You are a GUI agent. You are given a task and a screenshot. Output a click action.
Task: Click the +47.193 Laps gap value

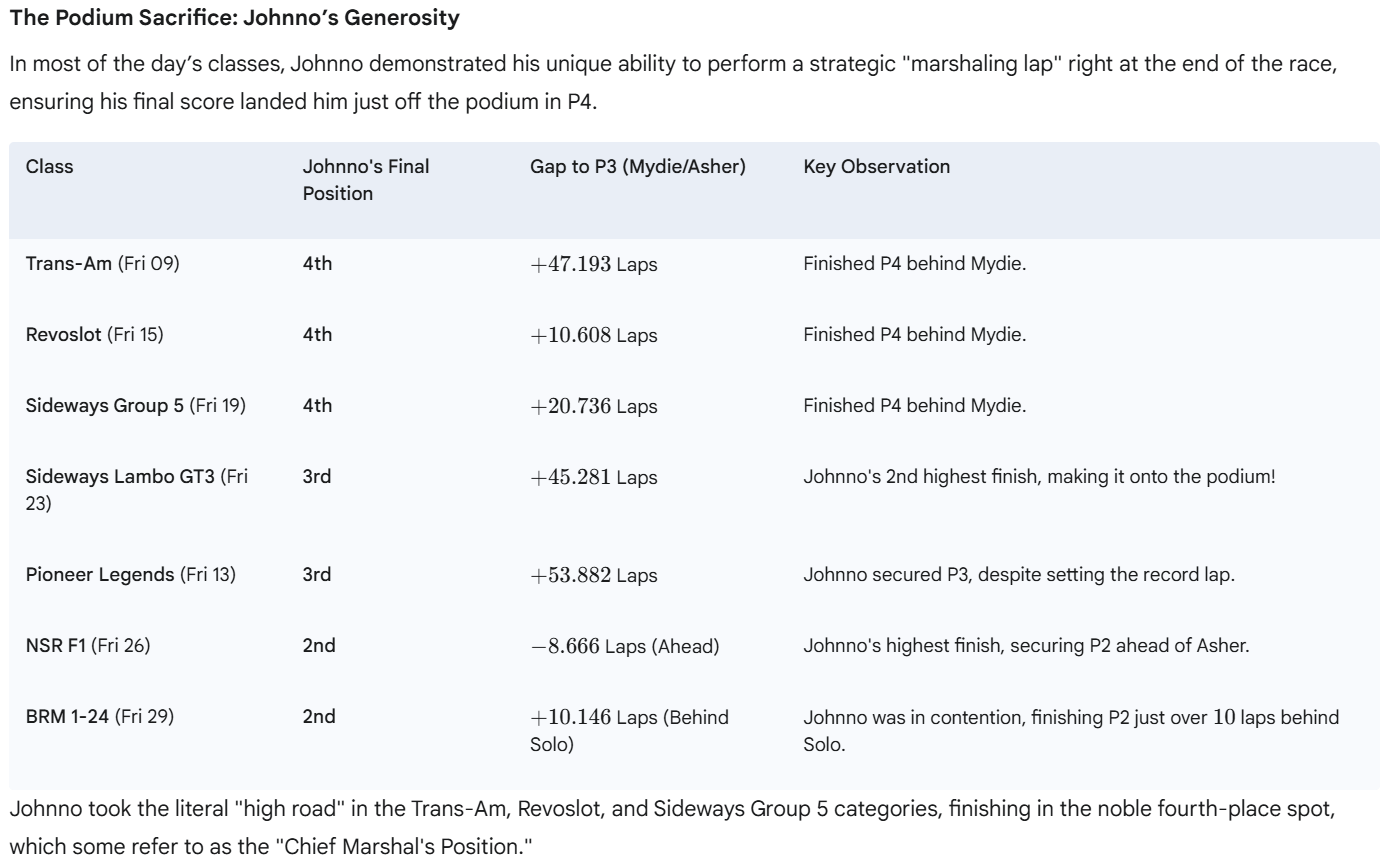(x=593, y=266)
